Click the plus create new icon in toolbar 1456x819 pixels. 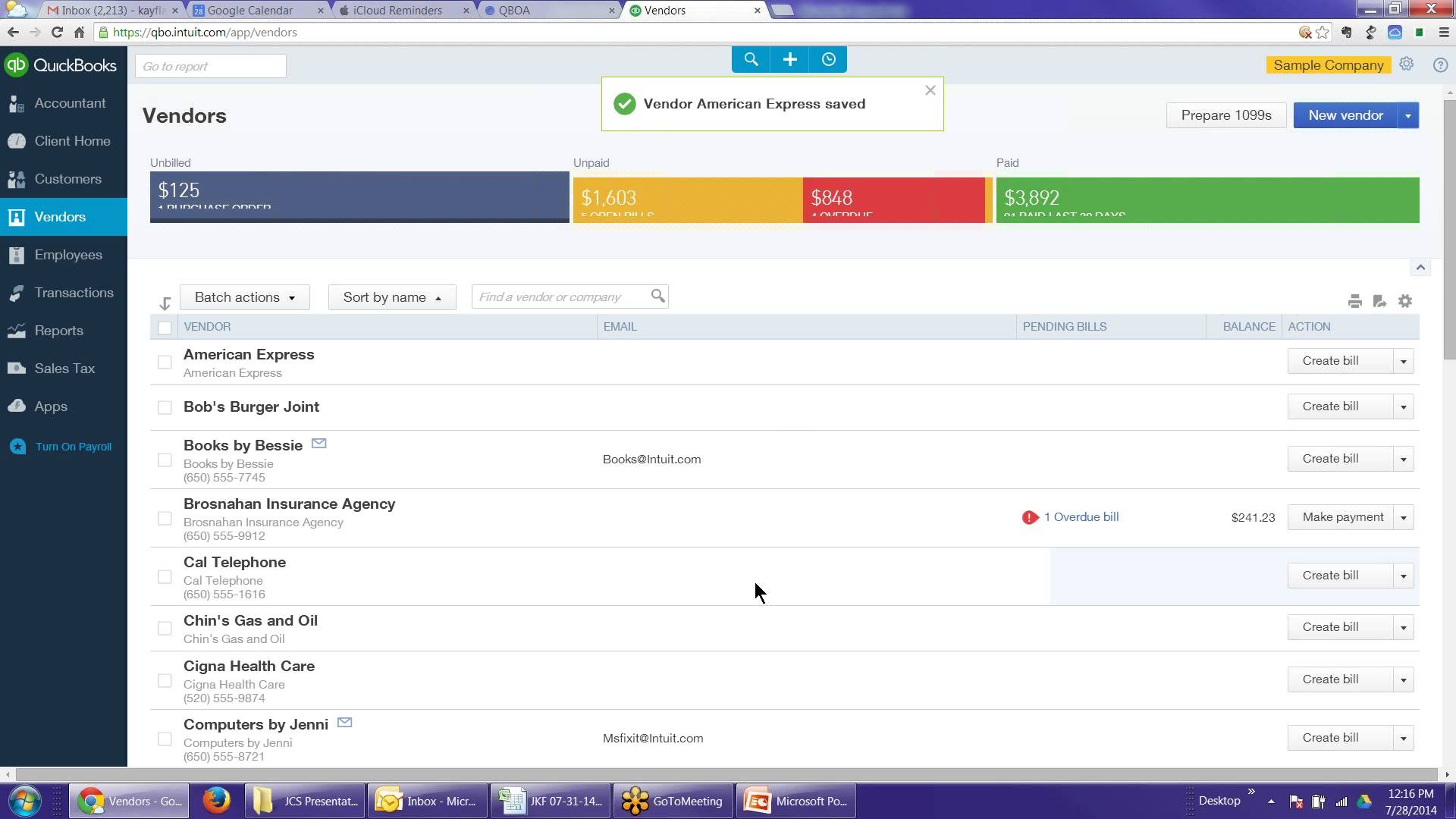[790, 59]
